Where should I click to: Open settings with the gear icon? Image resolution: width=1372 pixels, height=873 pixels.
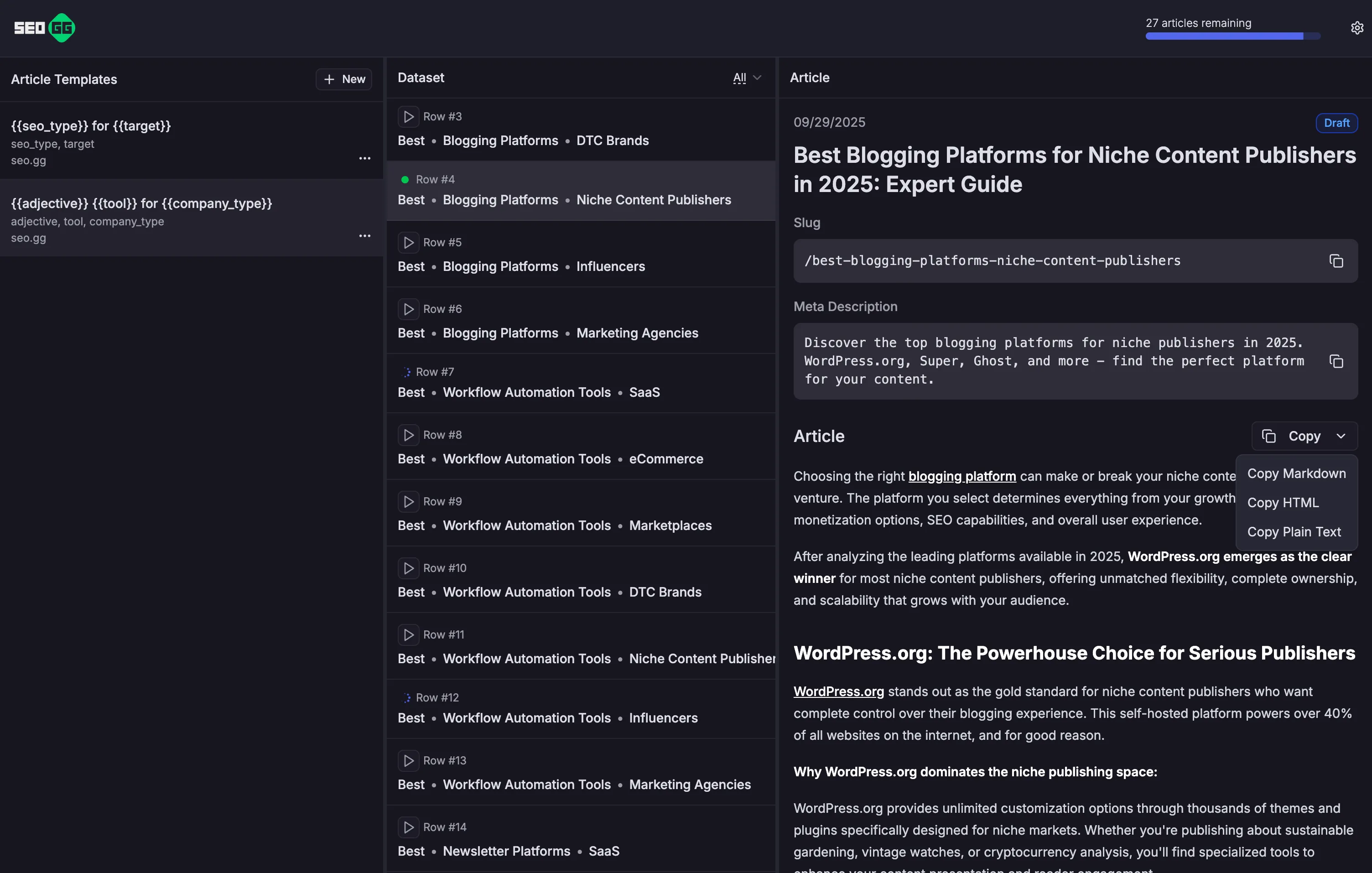[x=1356, y=28]
